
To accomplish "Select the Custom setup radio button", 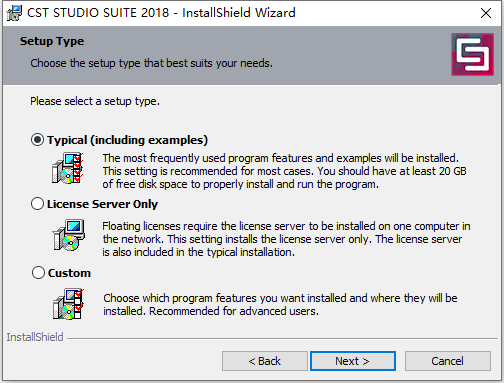I will pyautogui.click(x=38, y=273).
